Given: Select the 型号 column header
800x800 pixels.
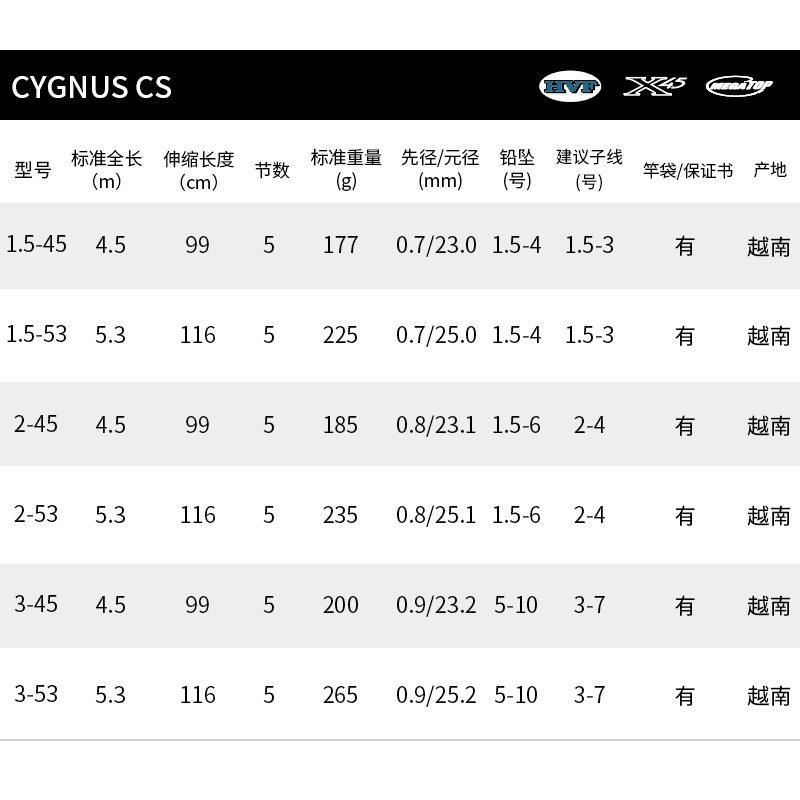Looking at the screenshot, I should tap(33, 170).
